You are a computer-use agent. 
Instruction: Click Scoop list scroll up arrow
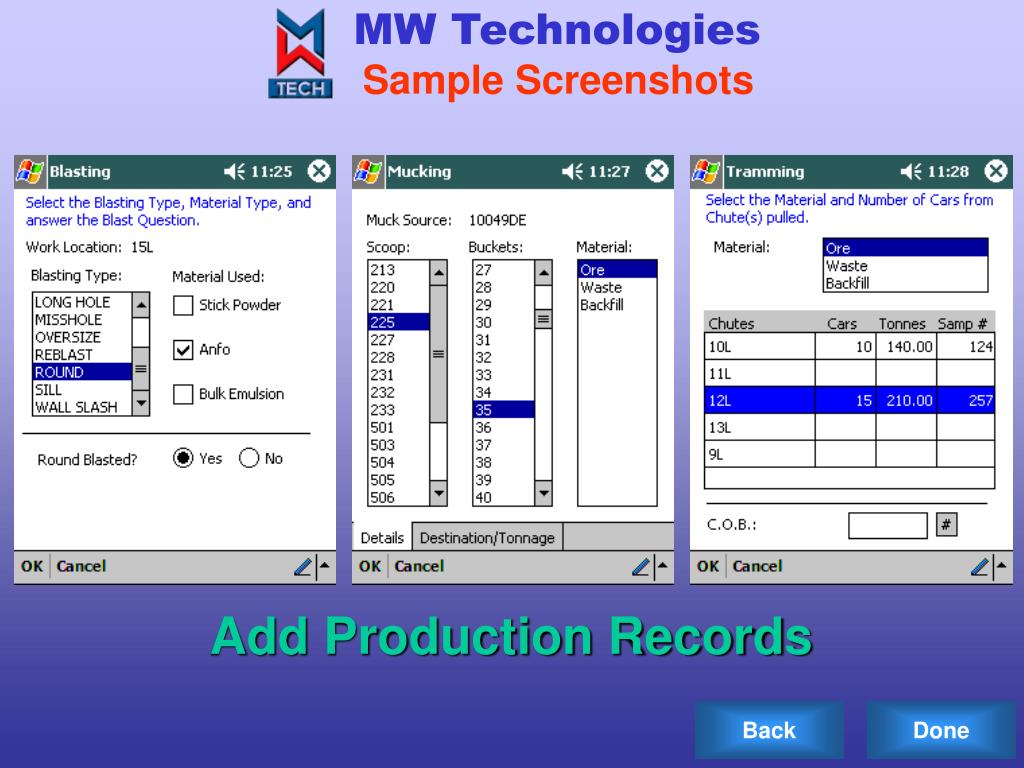pyautogui.click(x=438, y=273)
